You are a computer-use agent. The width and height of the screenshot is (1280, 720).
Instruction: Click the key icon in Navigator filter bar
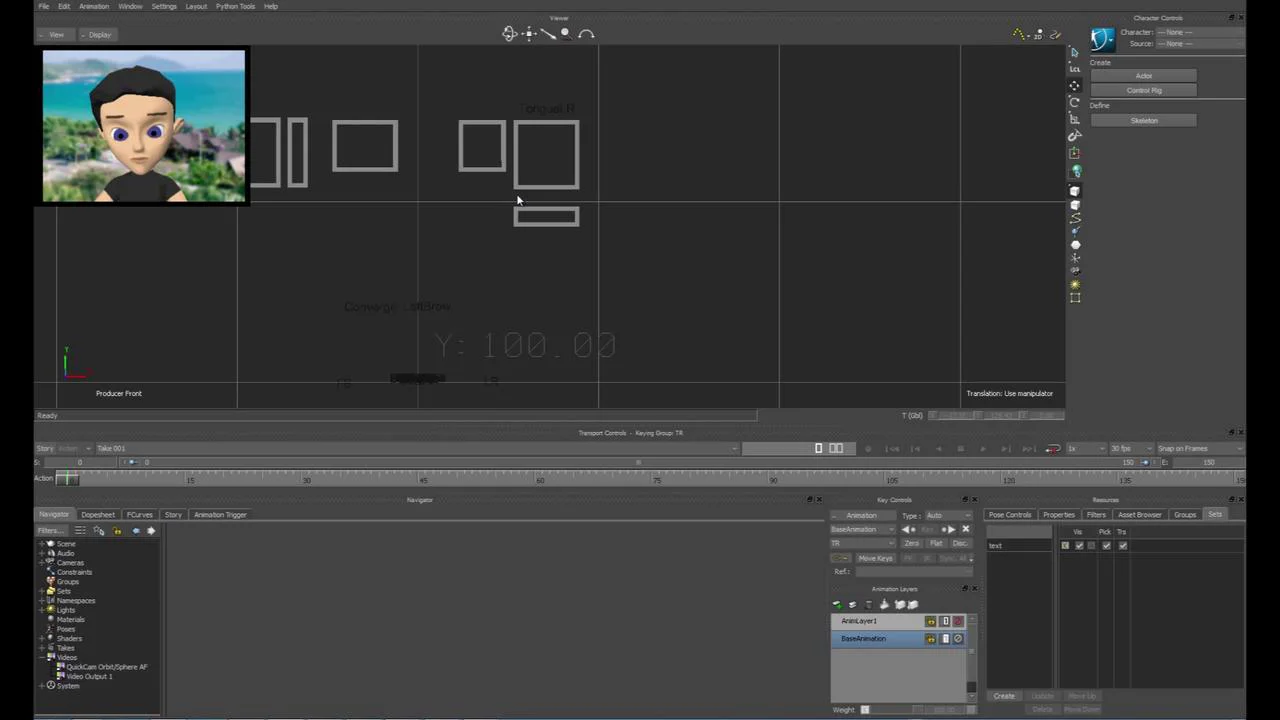tap(117, 531)
